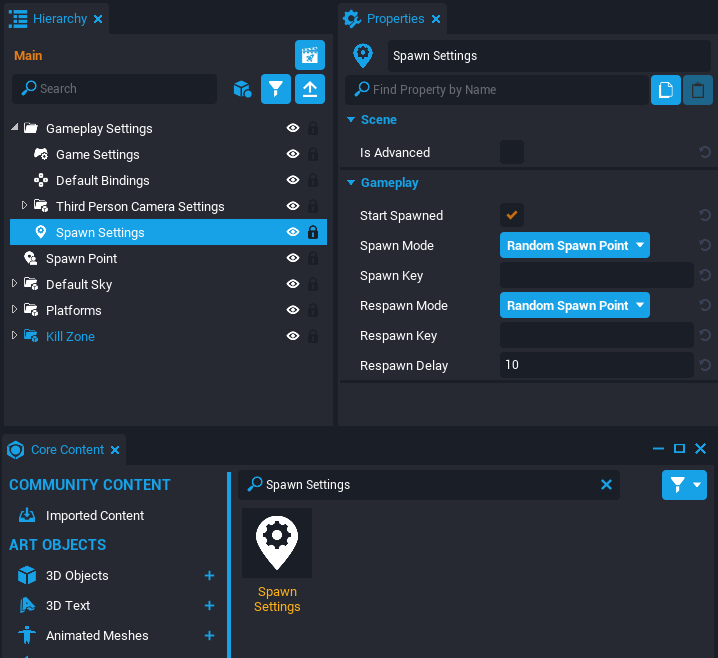
Task: Hide the Spawn Point object with eye icon
Action: [x=293, y=258]
